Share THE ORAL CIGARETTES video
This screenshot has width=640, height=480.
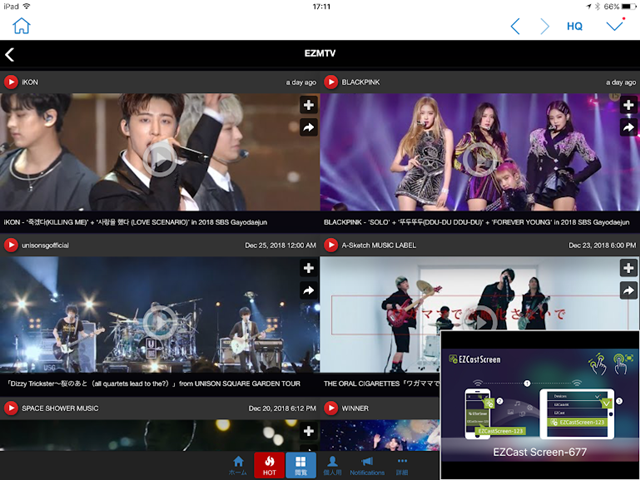click(629, 291)
